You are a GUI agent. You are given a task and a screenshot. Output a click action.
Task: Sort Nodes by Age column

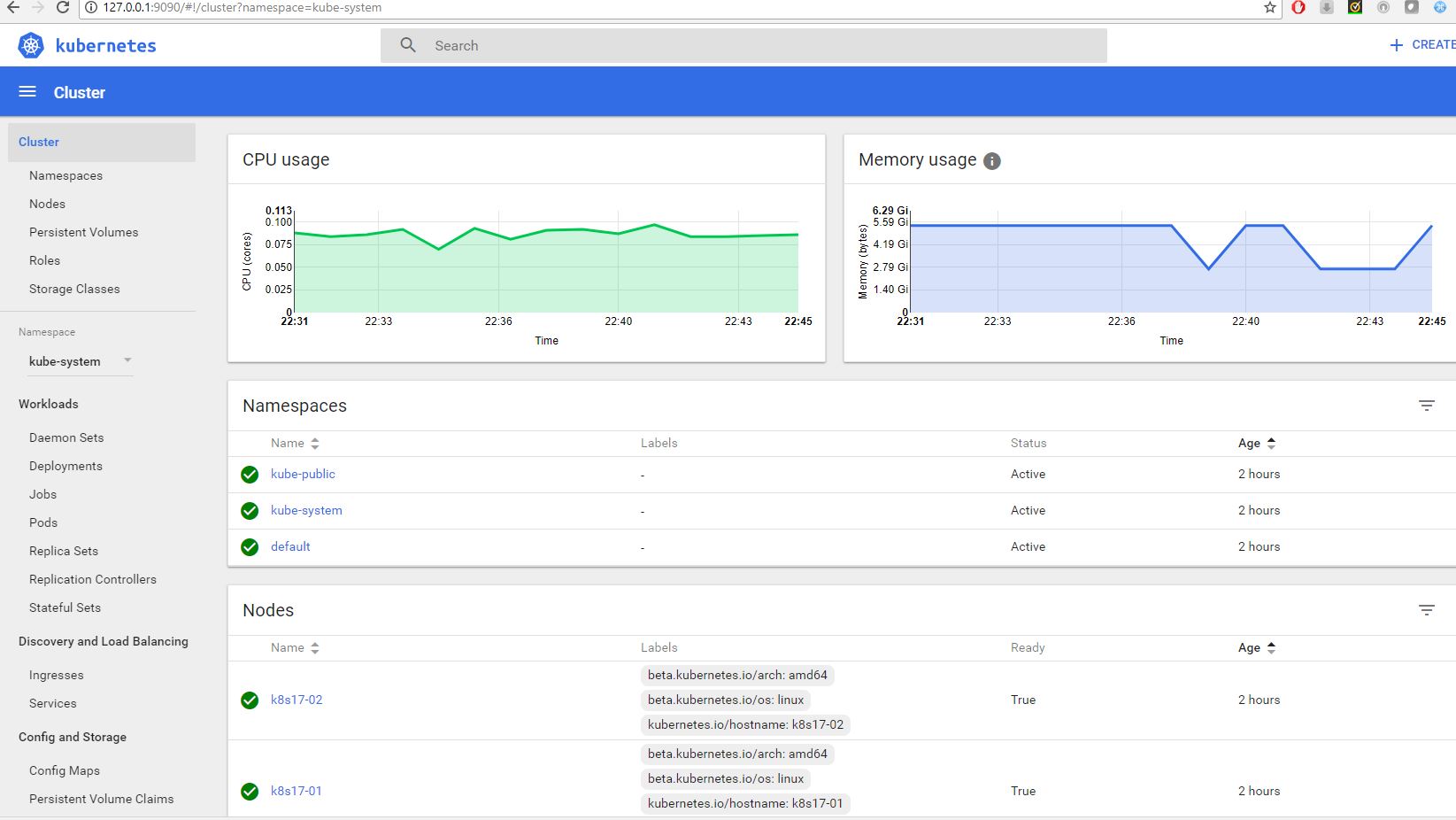click(x=1257, y=647)
